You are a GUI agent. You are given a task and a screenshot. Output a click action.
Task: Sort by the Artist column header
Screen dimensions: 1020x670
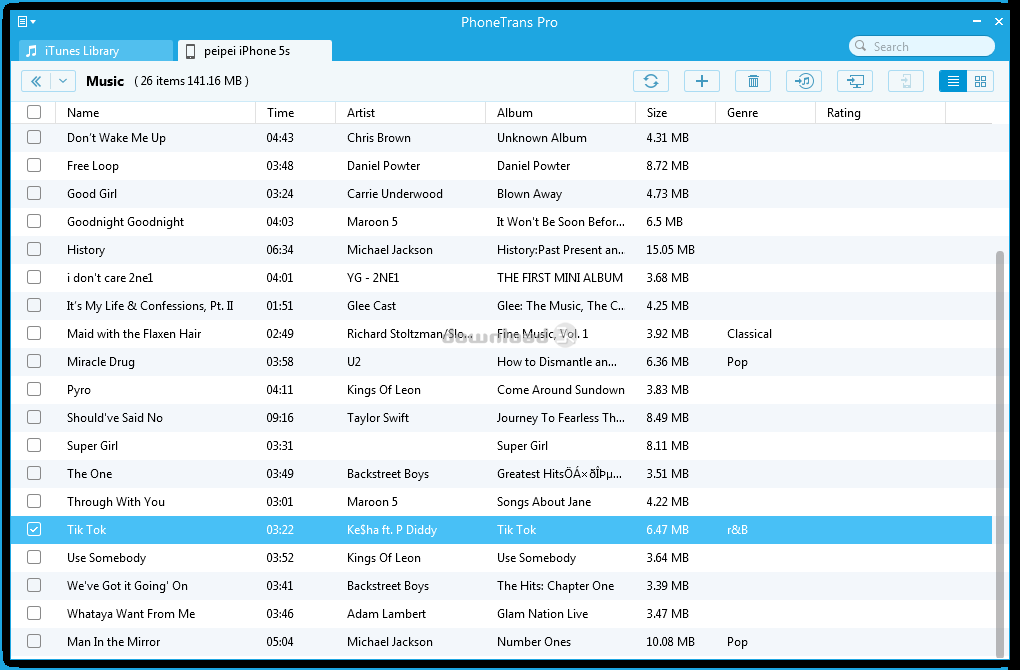pyautogui.click(x=410, y=113)
